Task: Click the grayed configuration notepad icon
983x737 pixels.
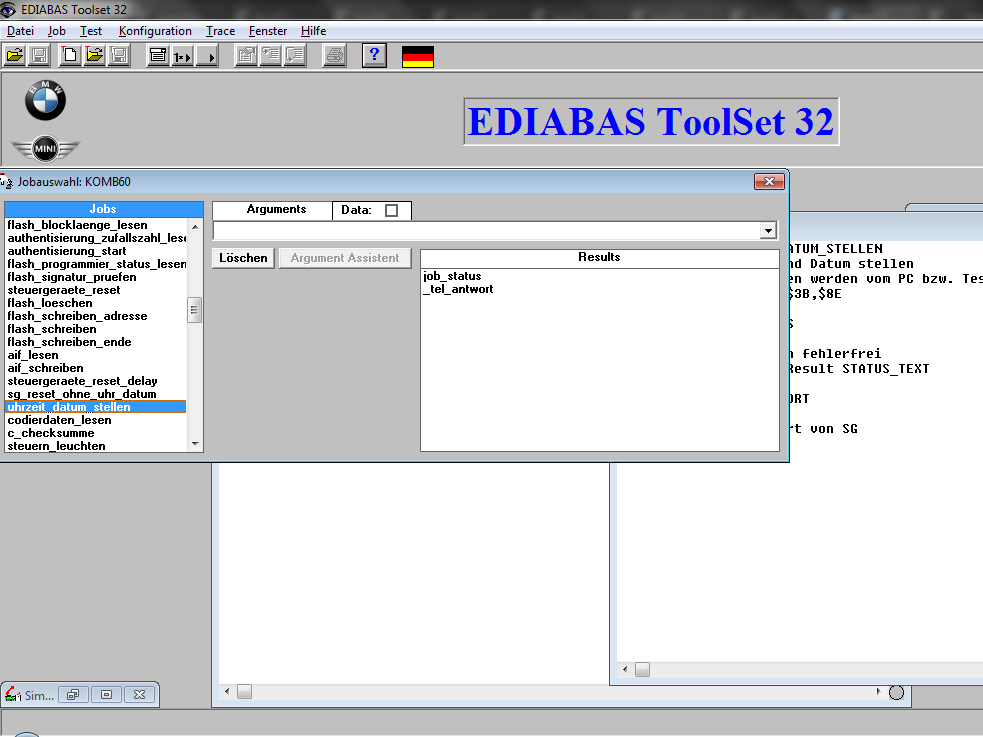Action: click(246, 56)
